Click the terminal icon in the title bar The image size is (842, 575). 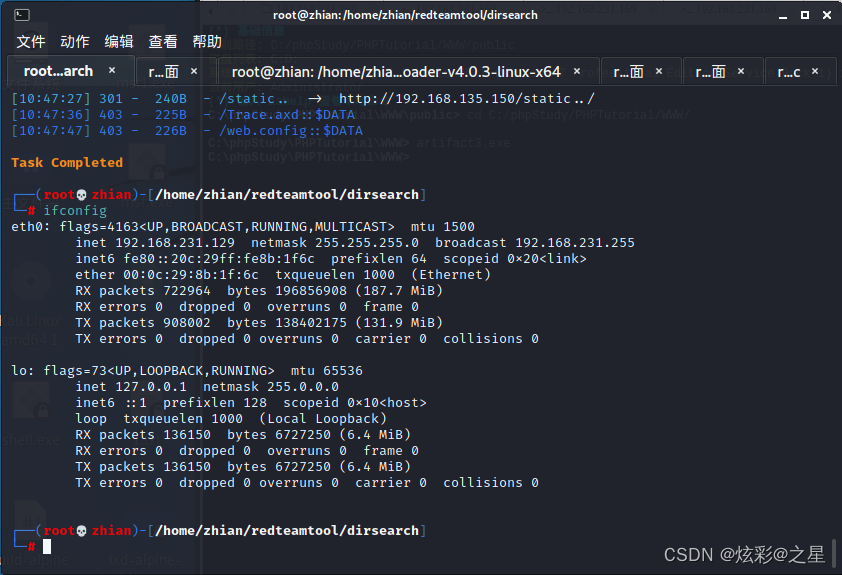click(x=21, y=15)
